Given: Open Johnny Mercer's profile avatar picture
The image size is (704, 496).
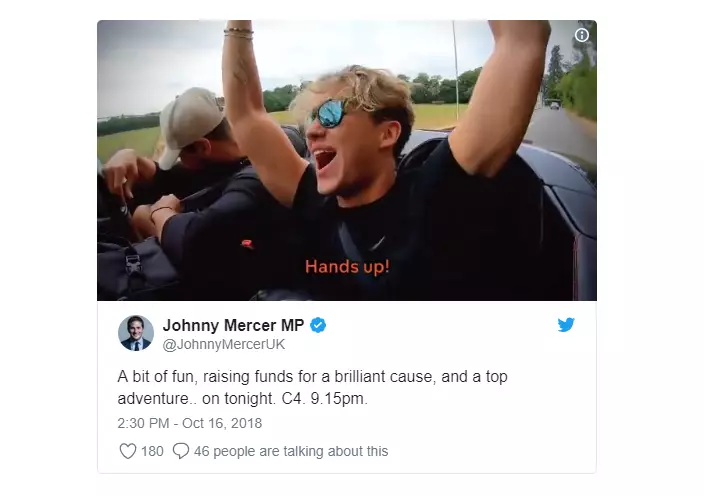Looking at the screenshot, I should pos(136,333).
